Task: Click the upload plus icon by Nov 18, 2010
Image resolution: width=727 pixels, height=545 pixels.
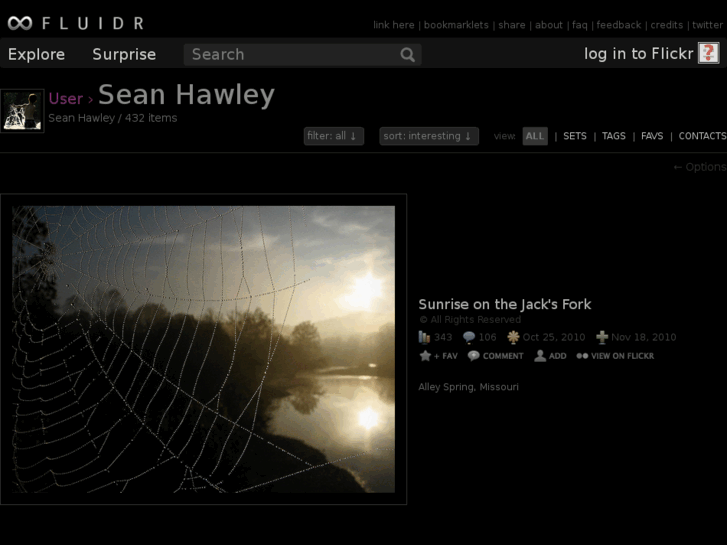Action: 602,337
